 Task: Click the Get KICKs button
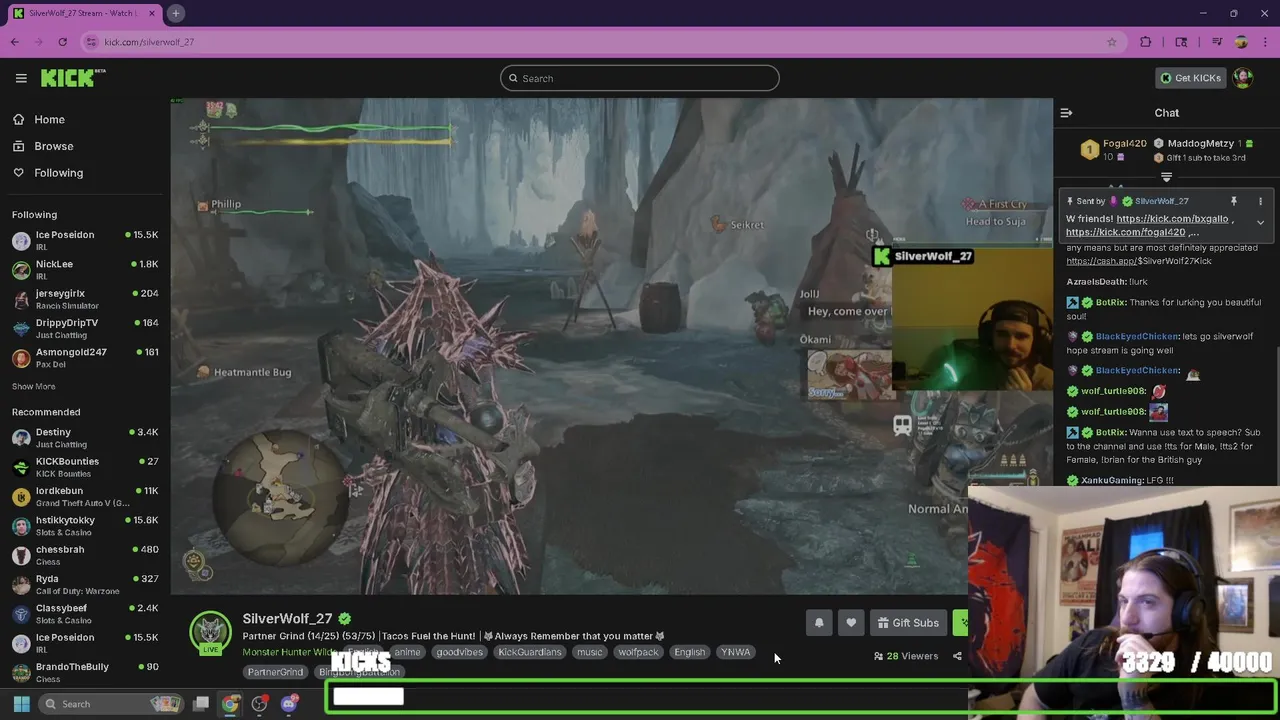(1190, 78)
